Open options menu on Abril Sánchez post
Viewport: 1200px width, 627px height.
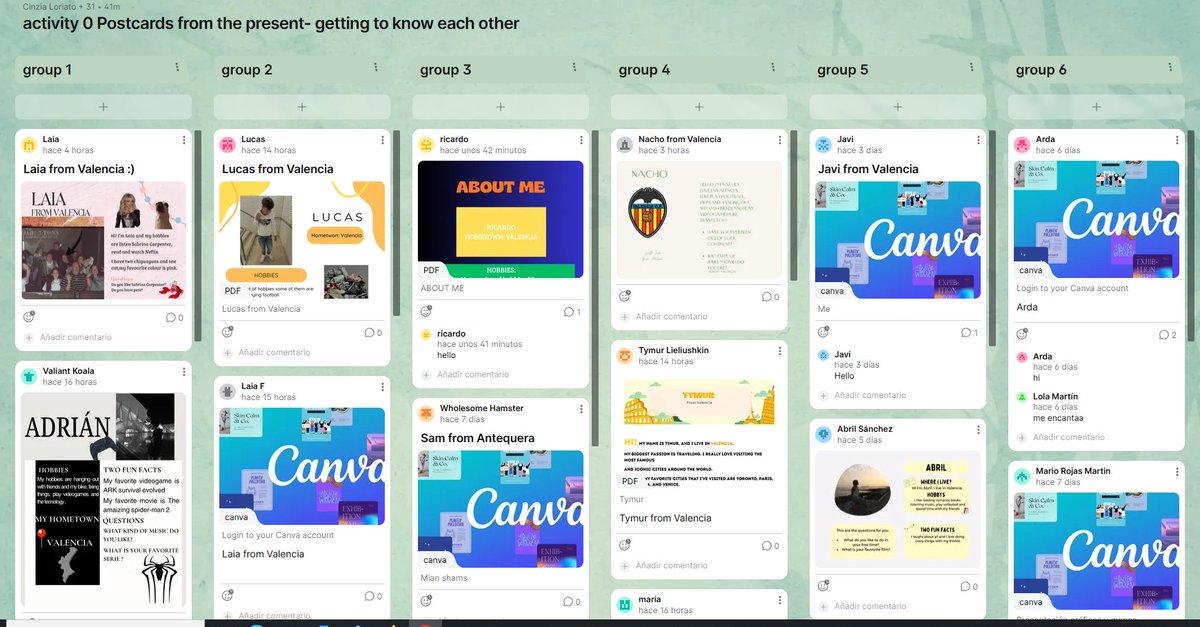coord(978,430)
